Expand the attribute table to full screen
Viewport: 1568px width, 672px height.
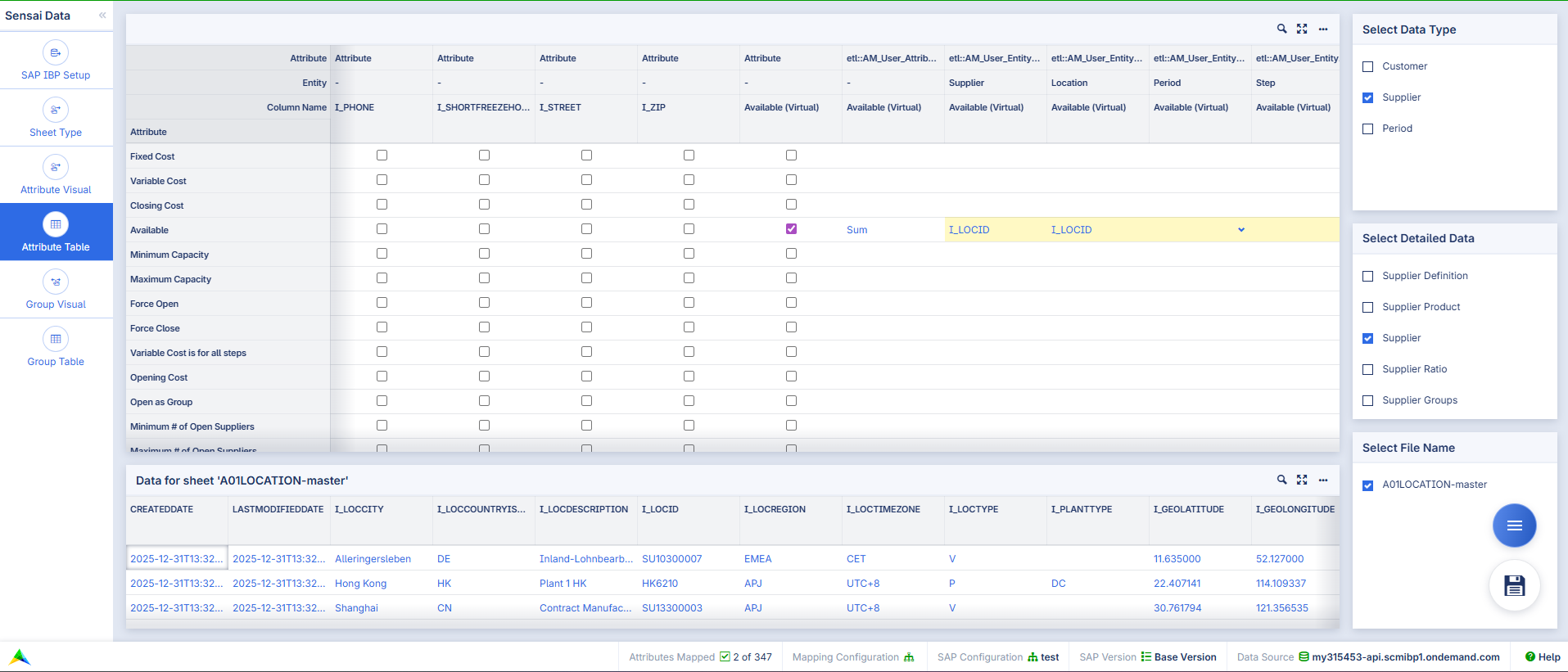point(1302,29)
